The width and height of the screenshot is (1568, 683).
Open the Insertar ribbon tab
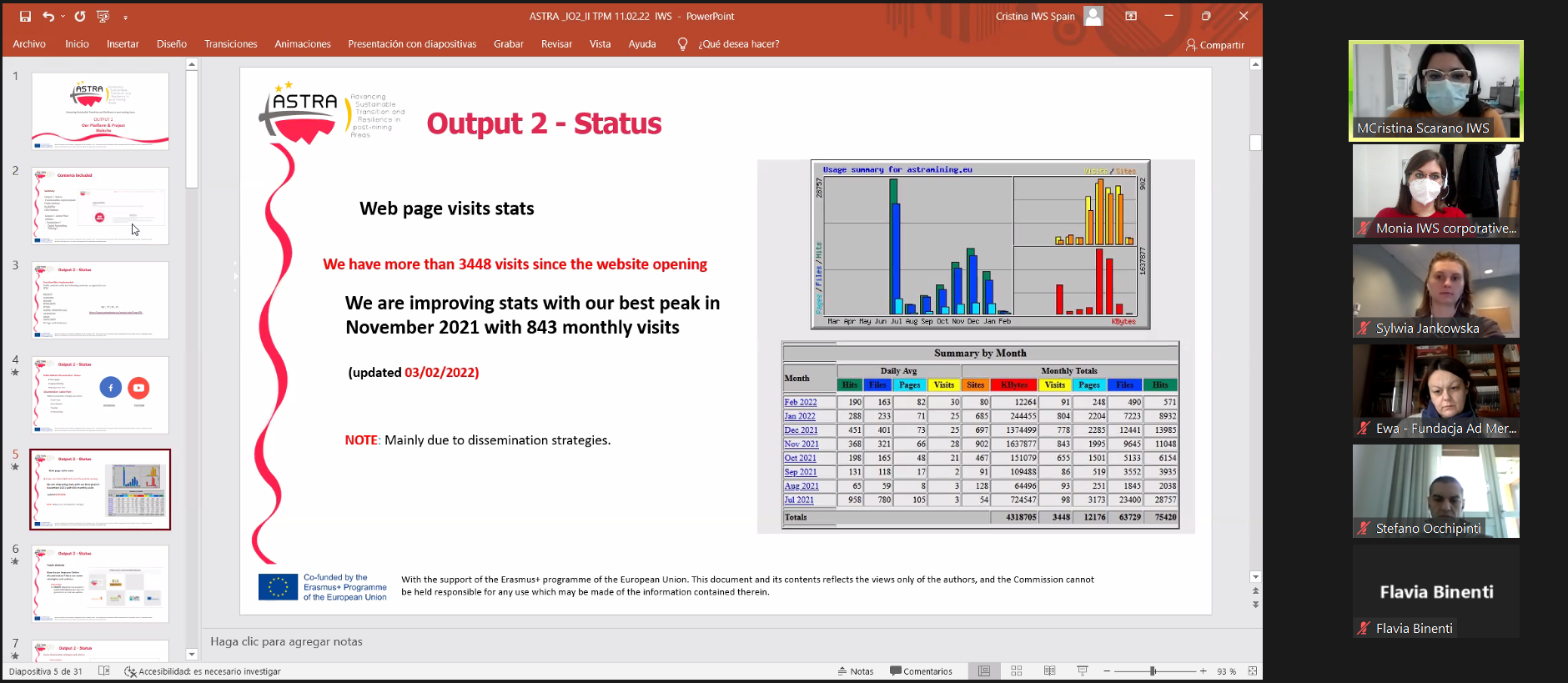(123, 44)
